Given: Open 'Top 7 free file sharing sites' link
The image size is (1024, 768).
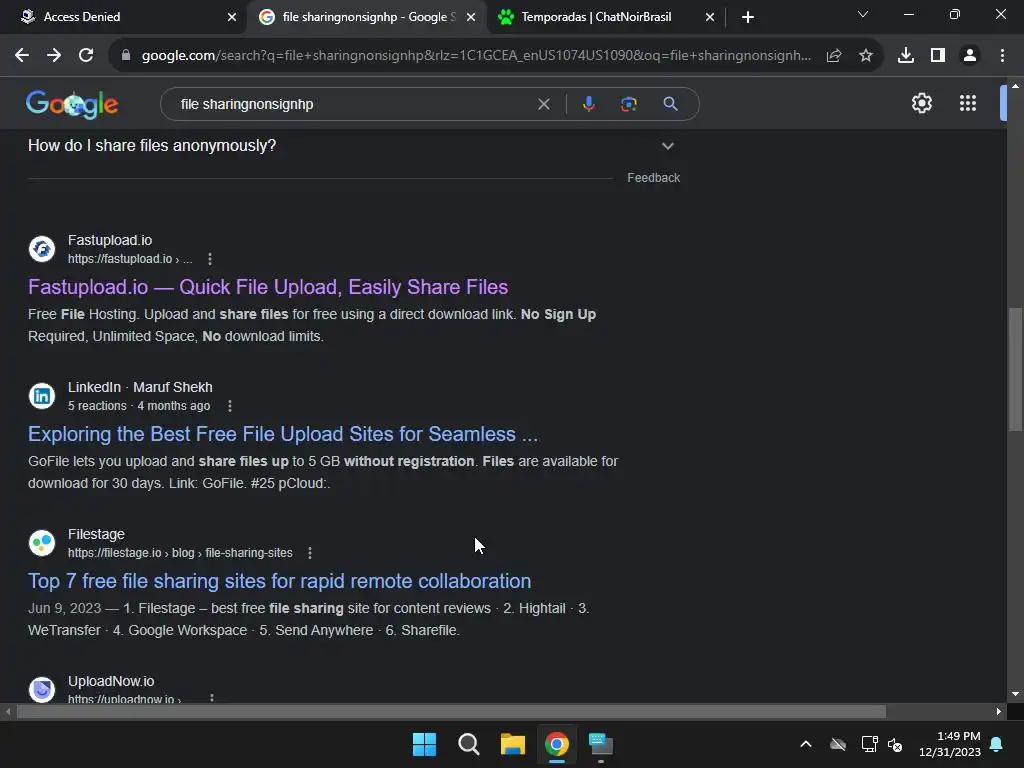Looking at the screenshot, I should tap(280, 581).
